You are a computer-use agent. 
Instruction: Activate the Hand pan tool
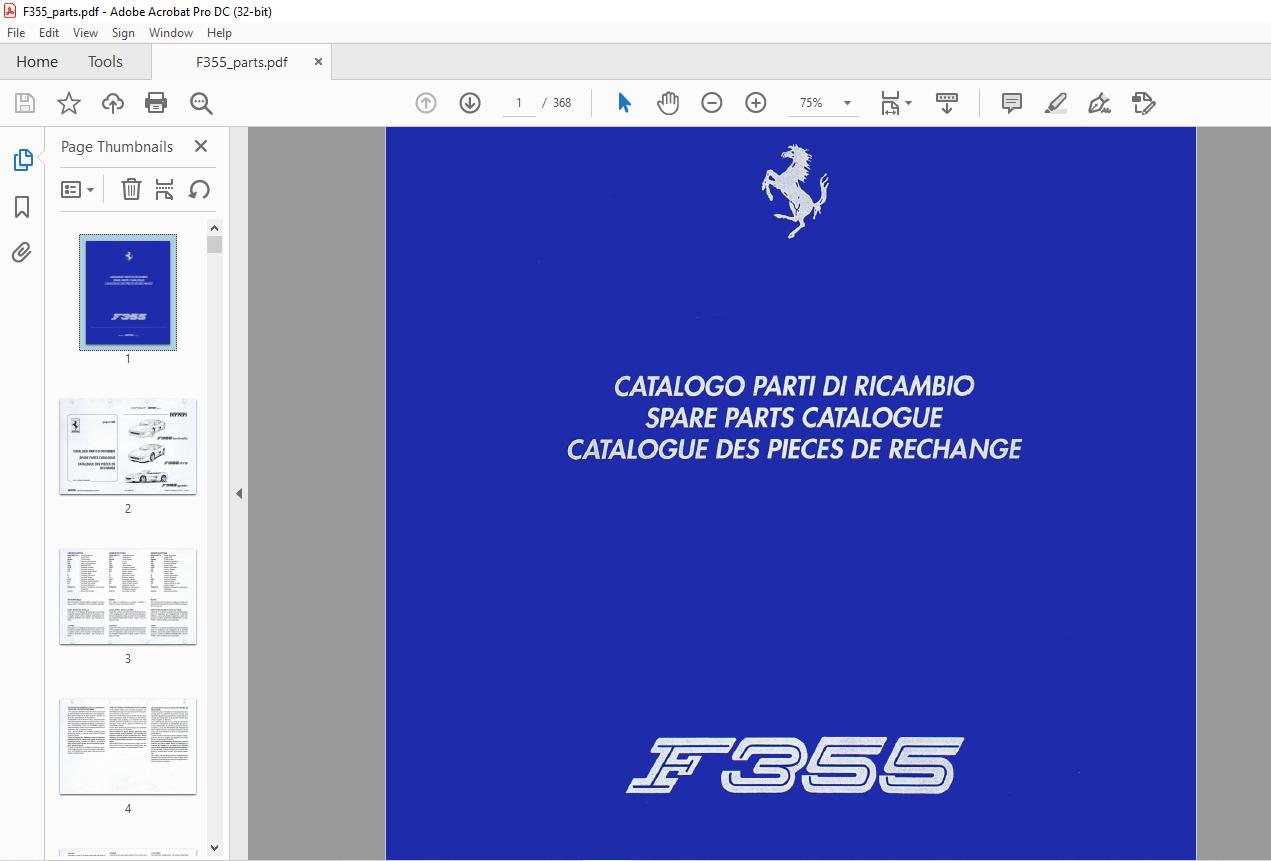point(668,103)
